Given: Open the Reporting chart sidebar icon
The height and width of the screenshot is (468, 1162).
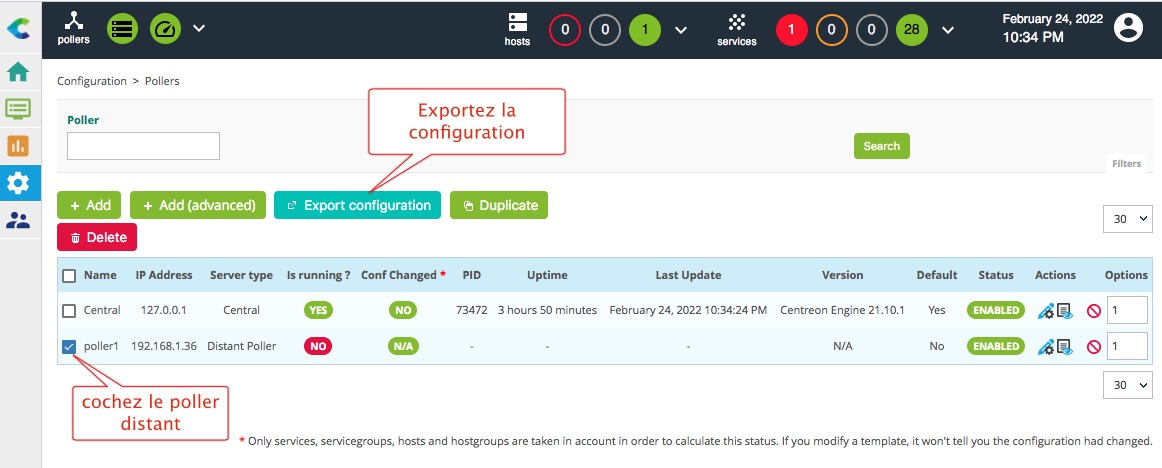Looking at the screenshot, I should 18,145.
